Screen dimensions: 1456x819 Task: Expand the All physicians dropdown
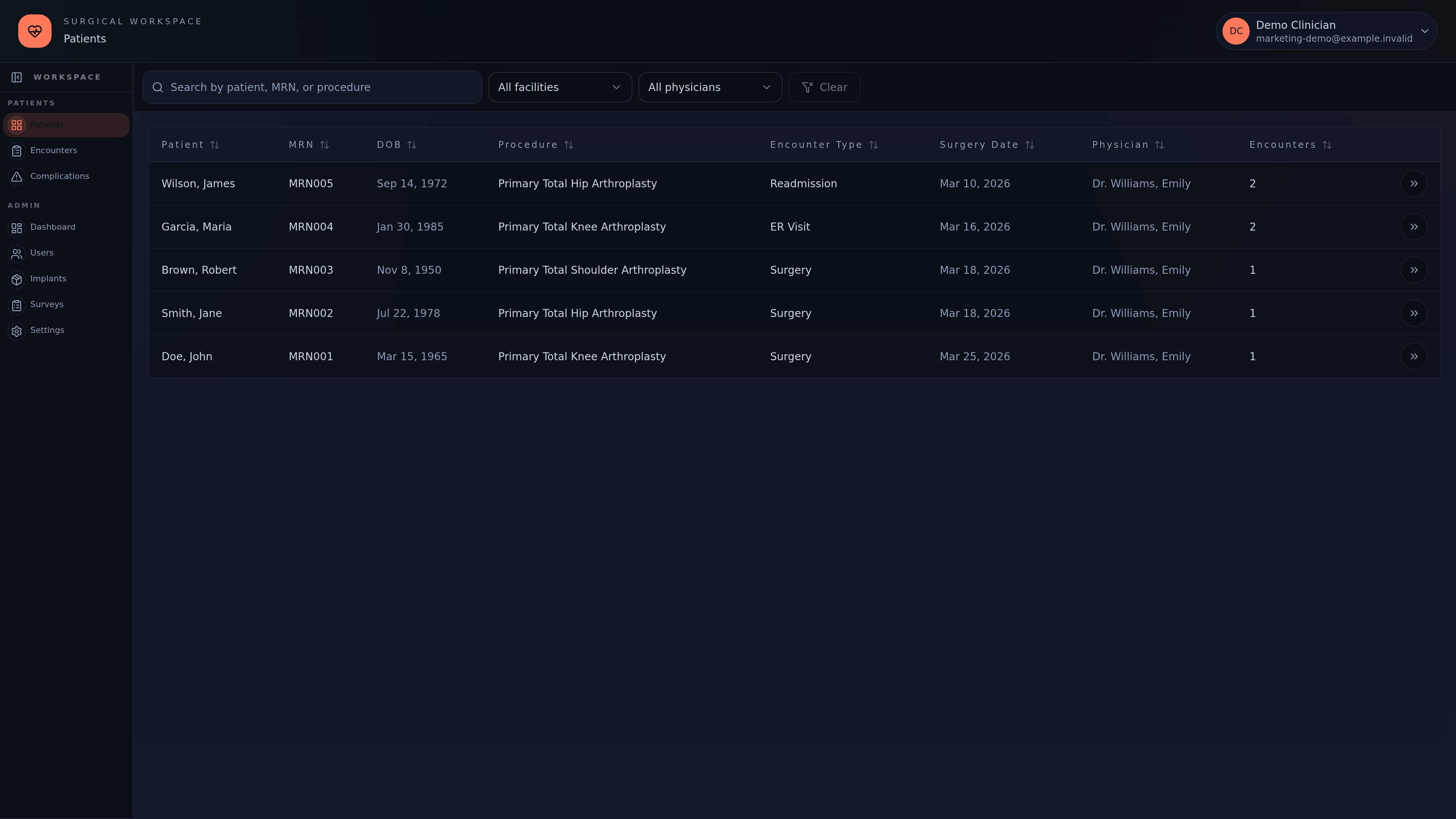(710, 87)
